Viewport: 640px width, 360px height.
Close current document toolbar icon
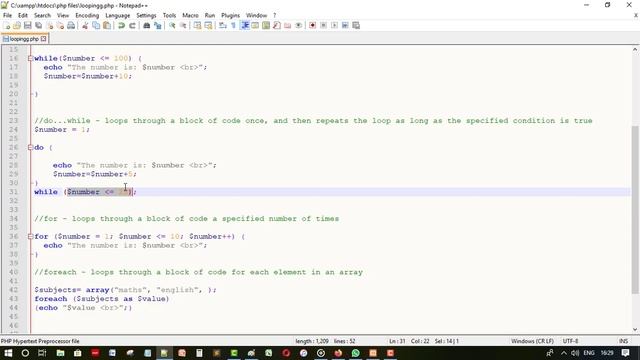click(x=49, y=25)
